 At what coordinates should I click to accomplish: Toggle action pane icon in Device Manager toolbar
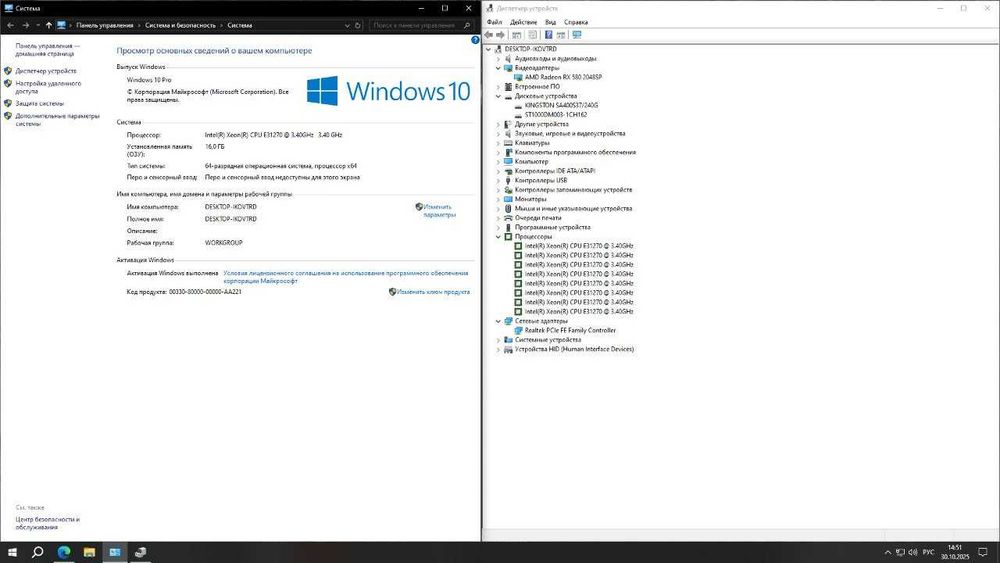click(561, 34)
